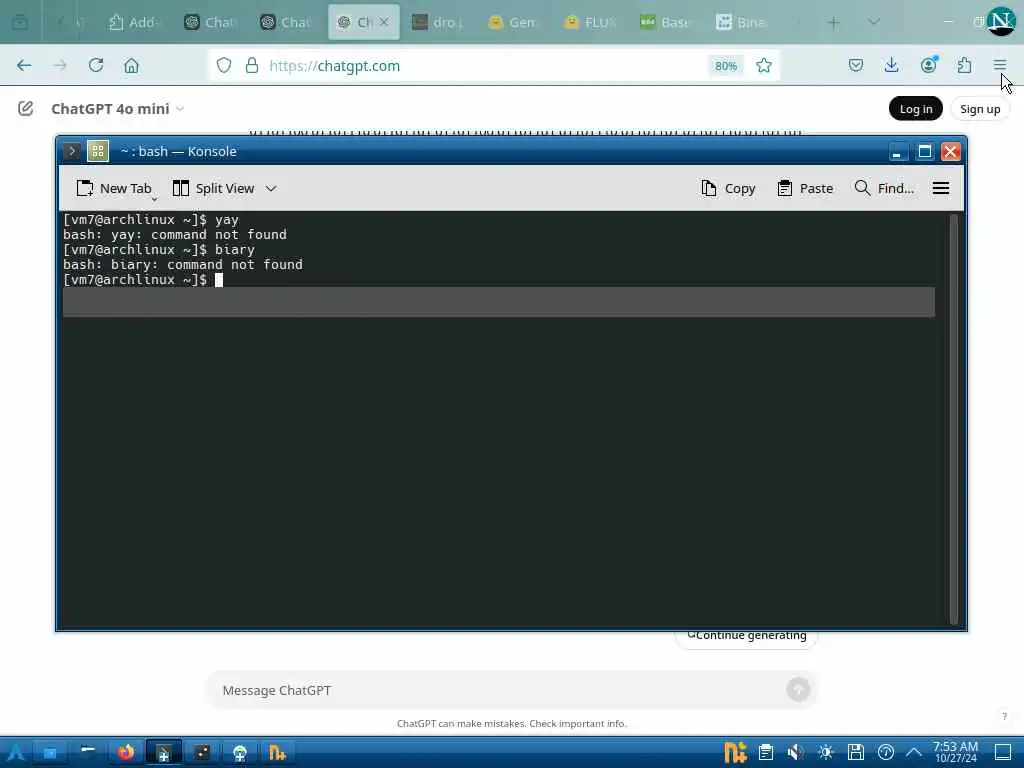Click the Sign up button
This screenshot has width=1024, height=768.
tap(980, 108)
